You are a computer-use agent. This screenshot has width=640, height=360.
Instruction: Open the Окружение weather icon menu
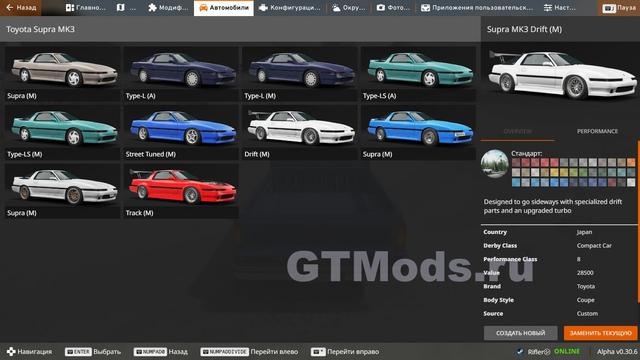[348, 8]
